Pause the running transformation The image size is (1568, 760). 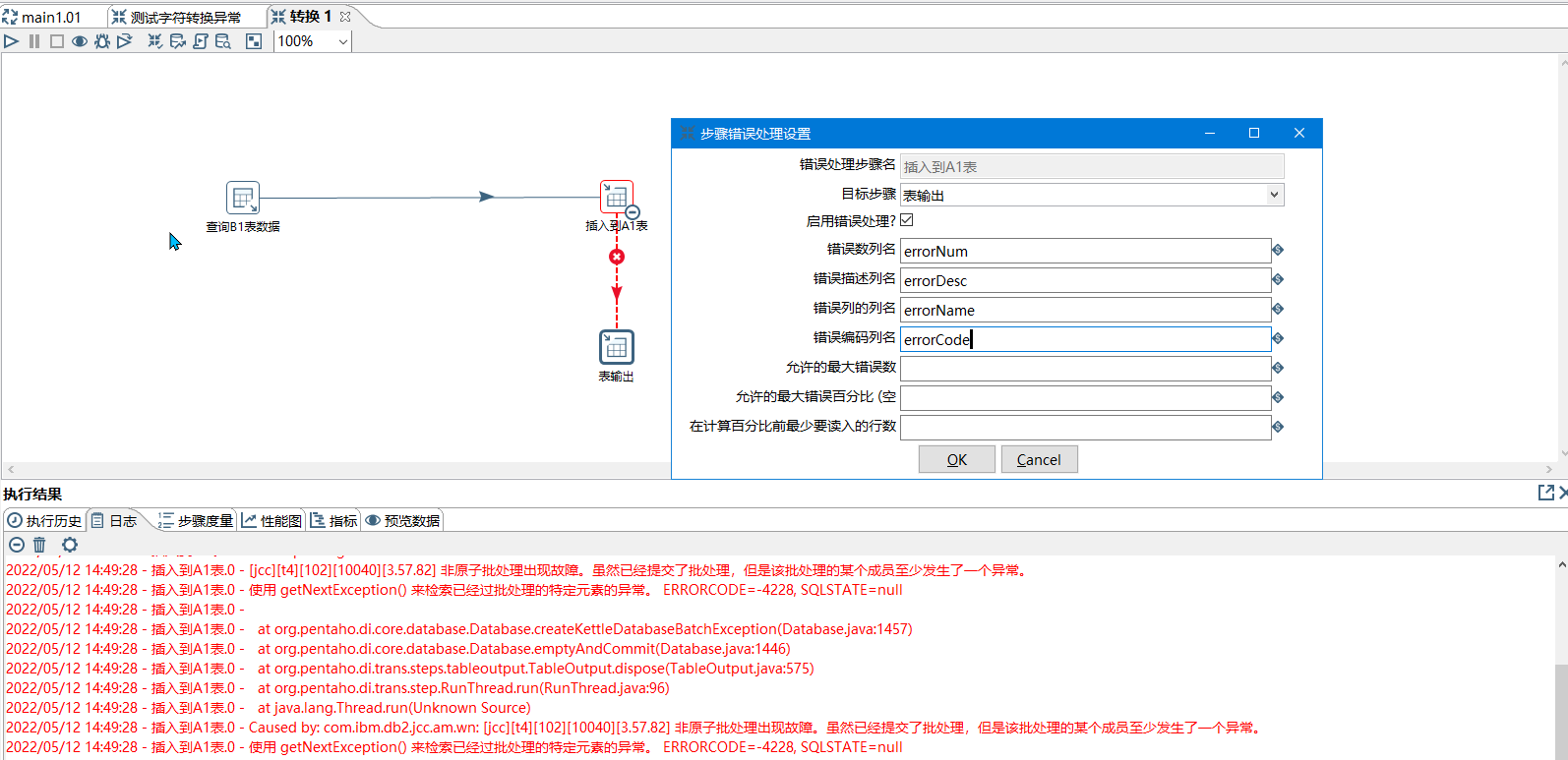tap(34, 41)
